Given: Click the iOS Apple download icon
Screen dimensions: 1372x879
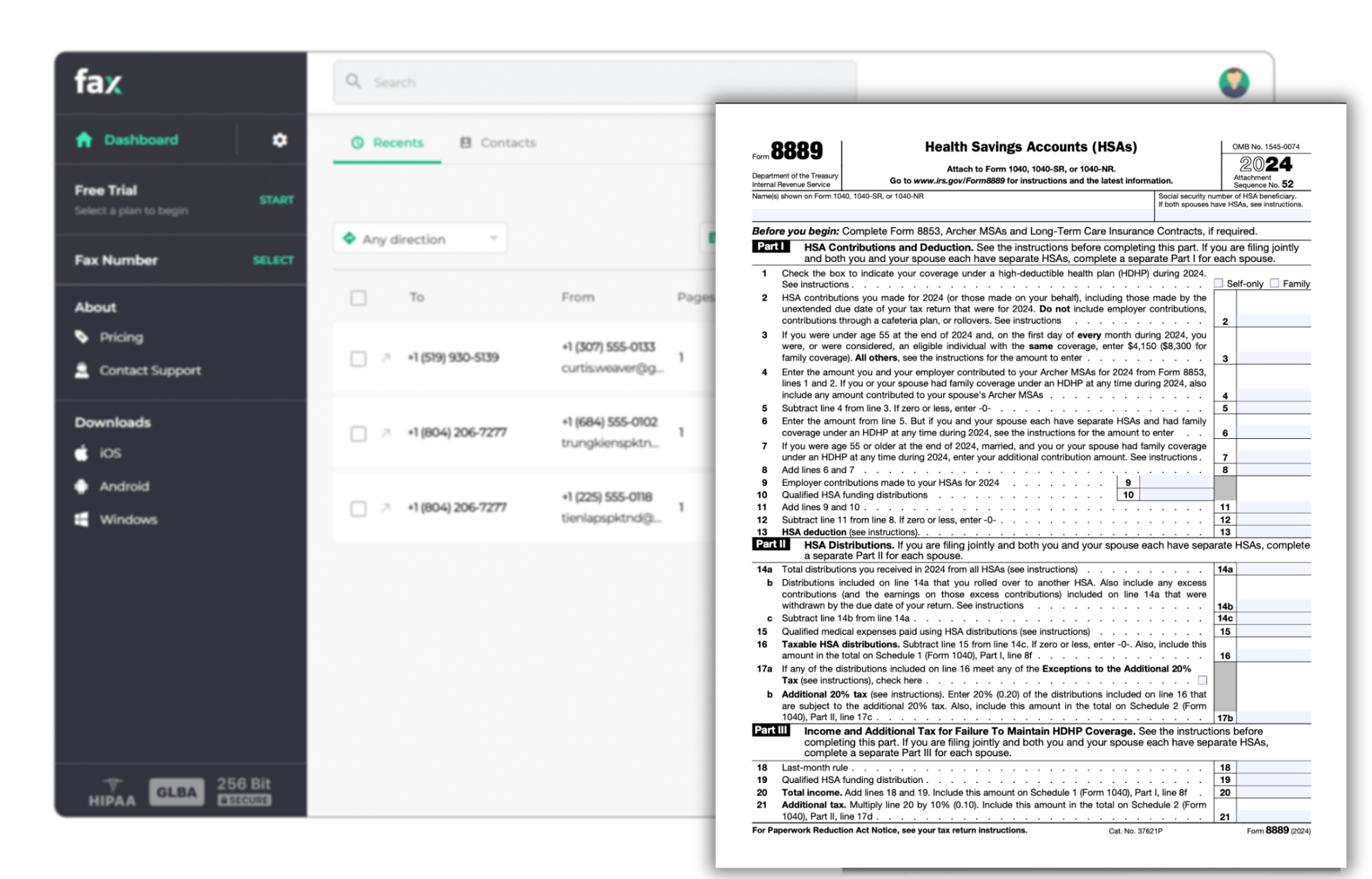Looking at the screenshot, I should [82, 453].
